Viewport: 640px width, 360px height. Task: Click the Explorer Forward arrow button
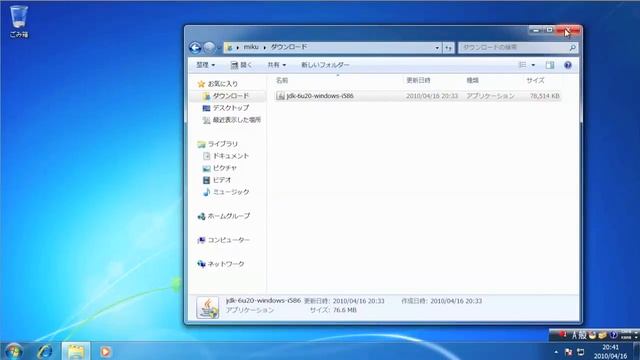(209, 48)
